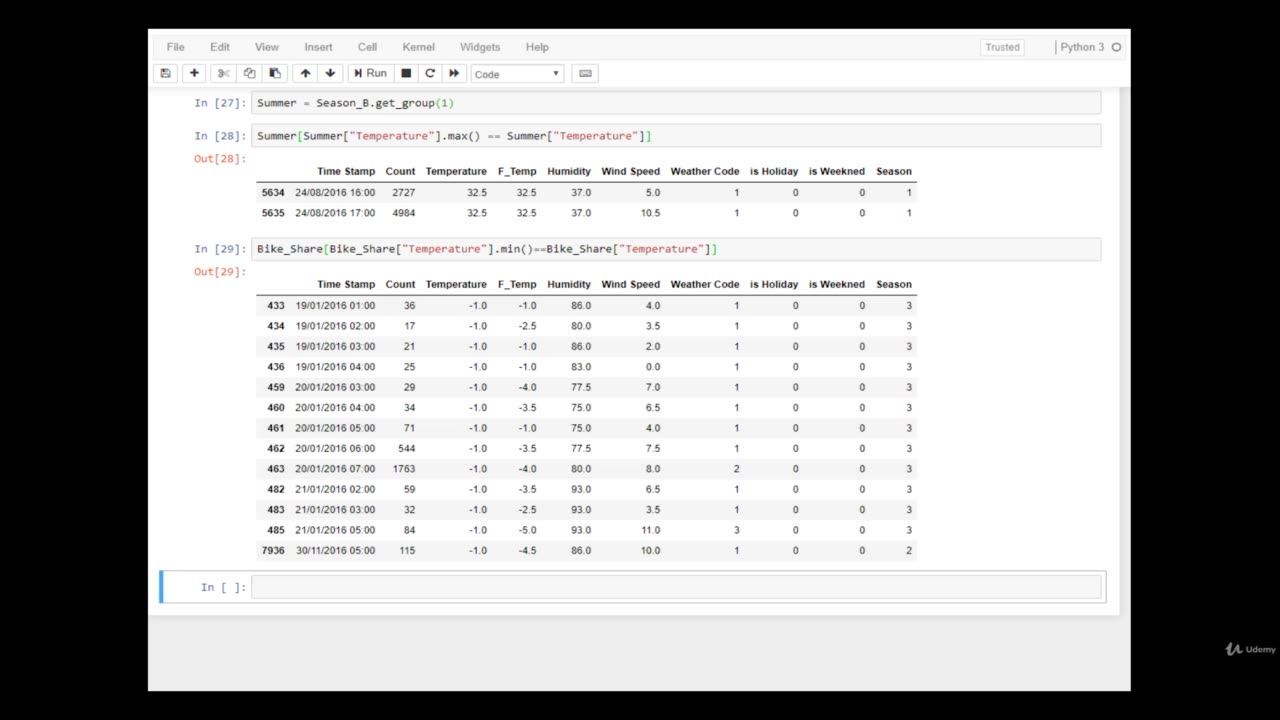This screenshot has width=1280, height=720.
Task: Click count value 2727
Action: (x=403, y=192)
